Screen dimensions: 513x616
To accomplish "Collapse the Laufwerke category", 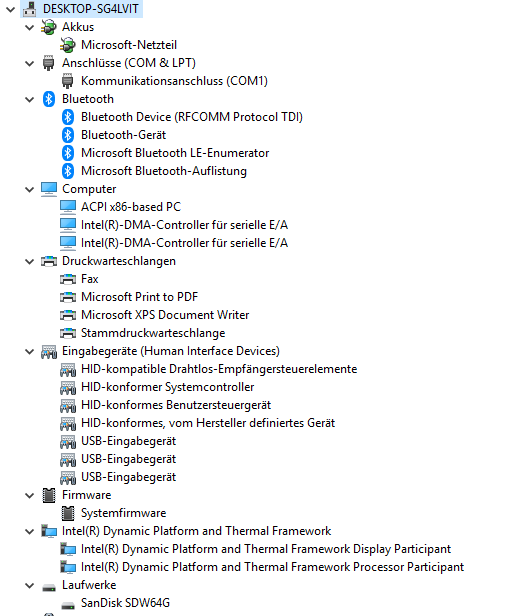I will click(29, 585).
